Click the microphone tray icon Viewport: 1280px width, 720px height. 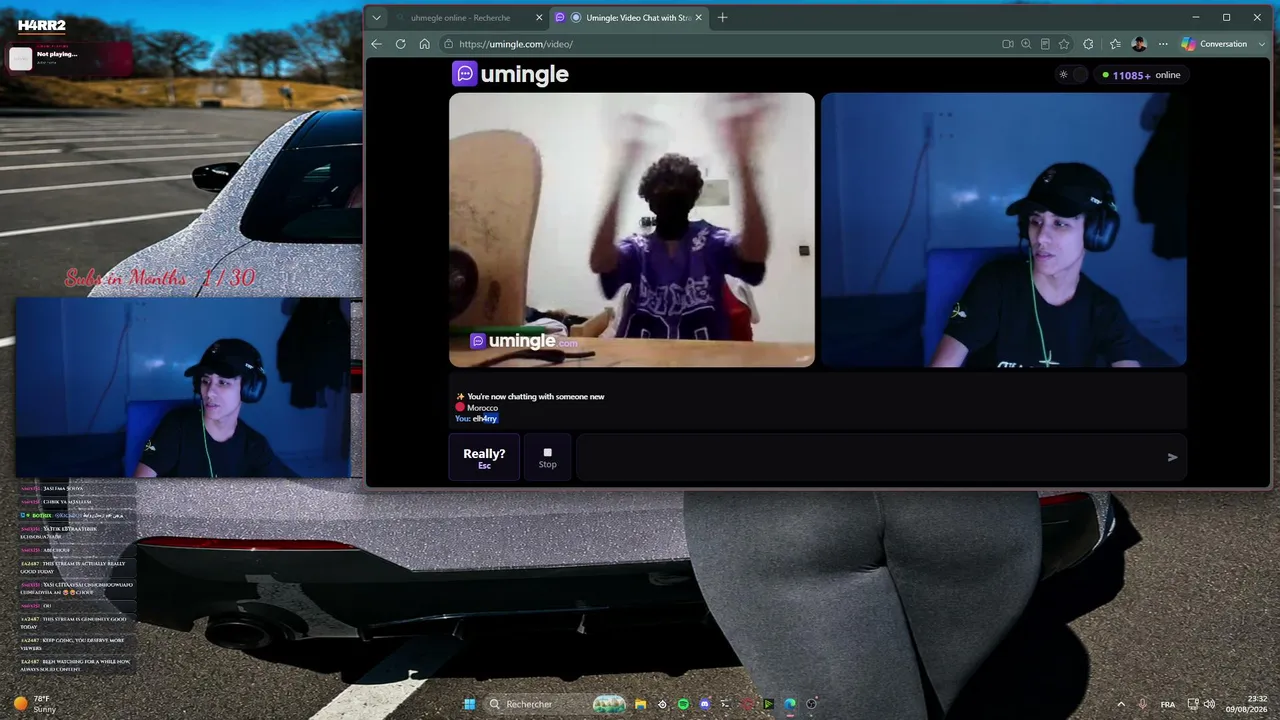pyautogui.click(x=1142, y=704)
